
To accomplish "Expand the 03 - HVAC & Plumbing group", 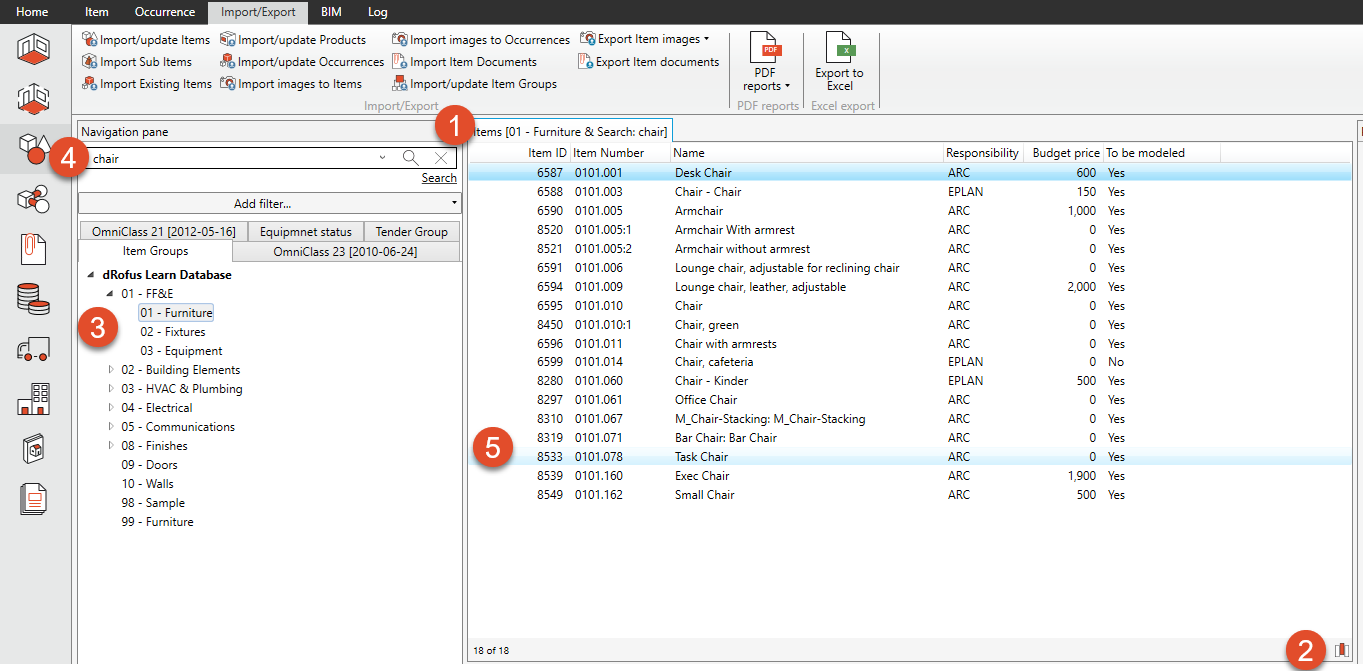I will tap(110, 388).
